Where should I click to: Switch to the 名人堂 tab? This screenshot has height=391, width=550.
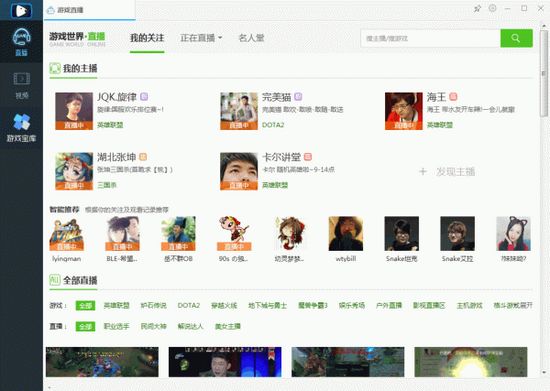[251, 38]
